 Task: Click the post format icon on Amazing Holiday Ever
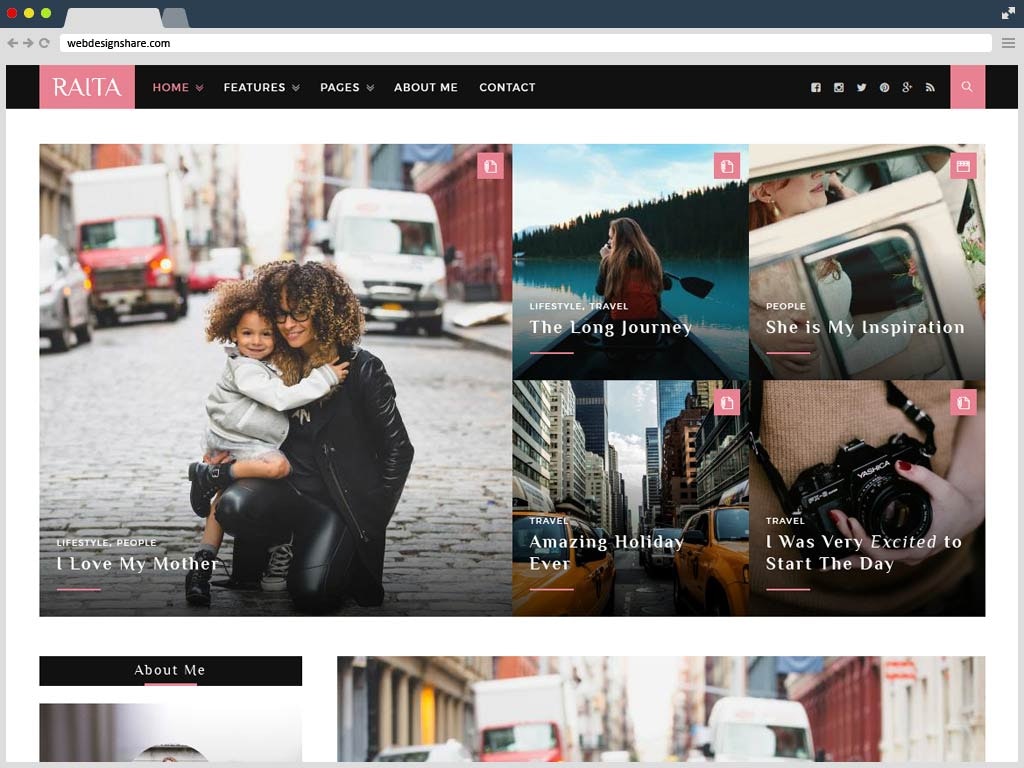pyautogui.click(x=726, y=402)
